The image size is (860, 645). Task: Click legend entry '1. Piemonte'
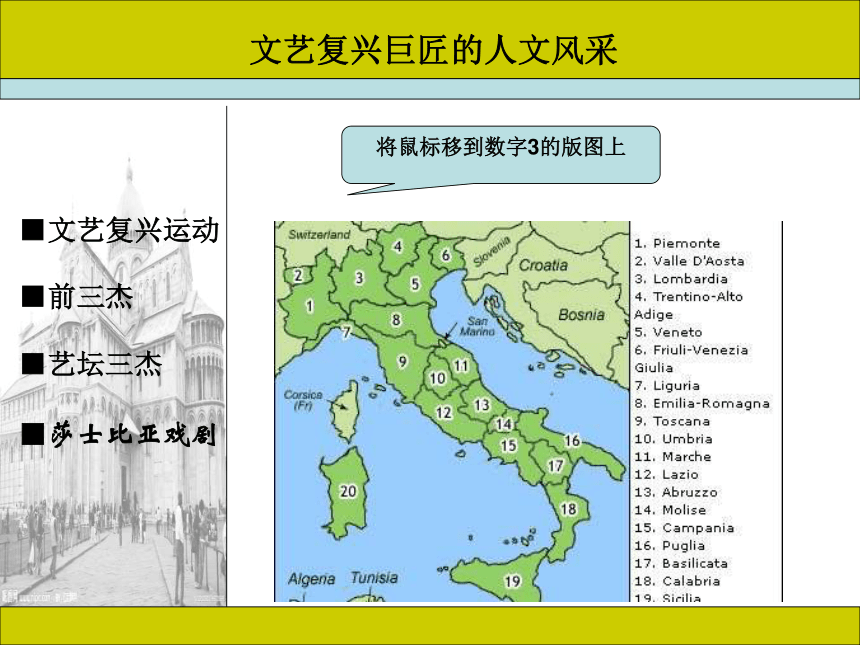[677, 243]
